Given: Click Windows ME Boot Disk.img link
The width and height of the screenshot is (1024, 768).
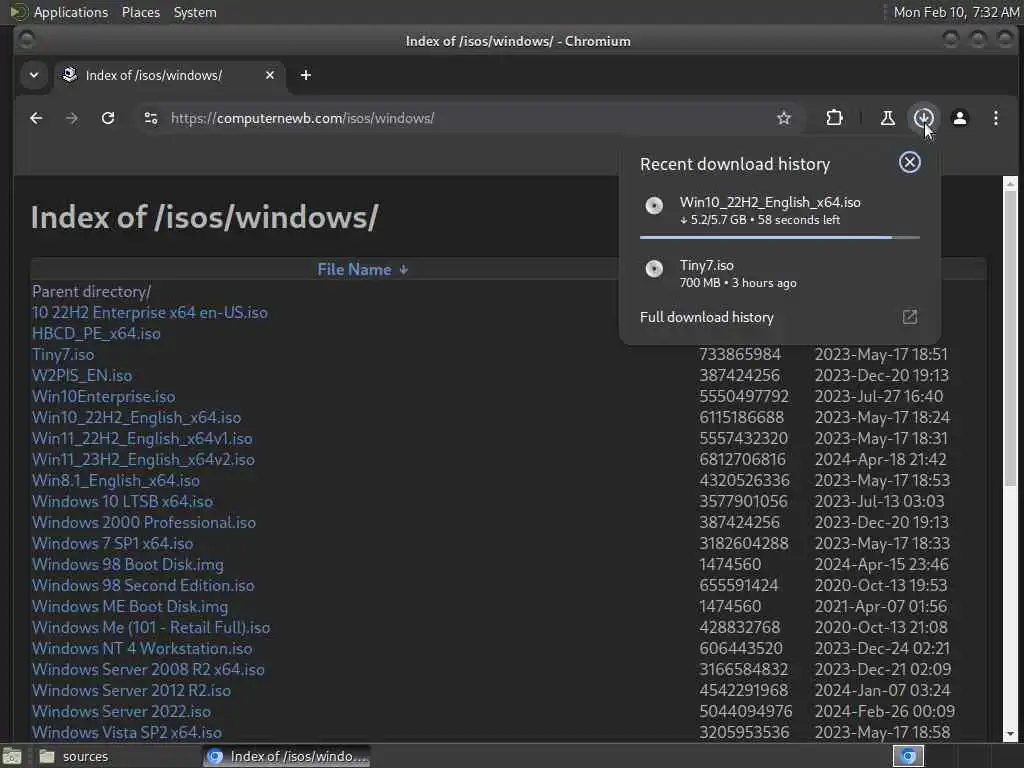Looking at the screenshot, I should point(130,606).
